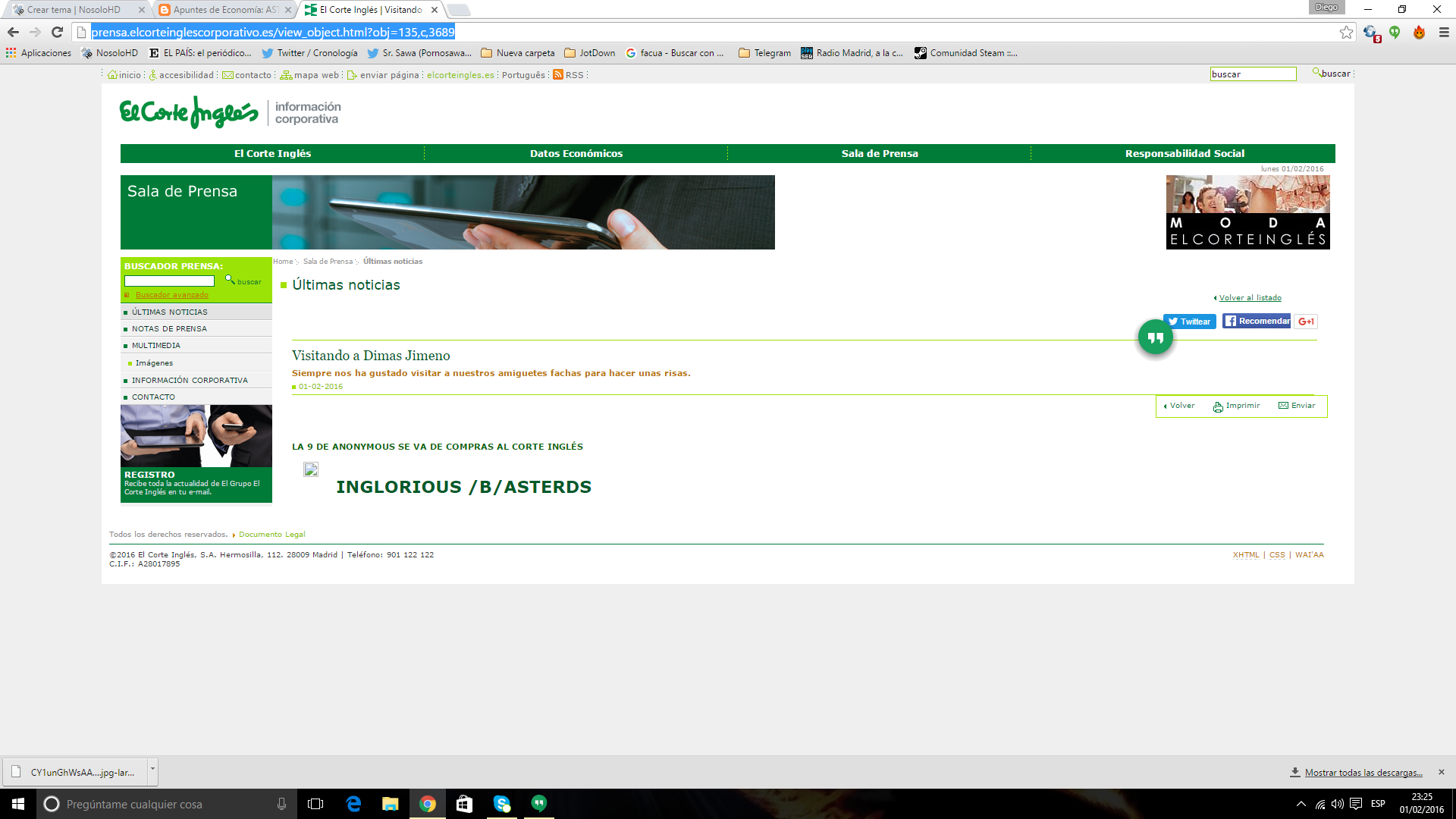
Task: Click the Português language link
Action: 523,75
